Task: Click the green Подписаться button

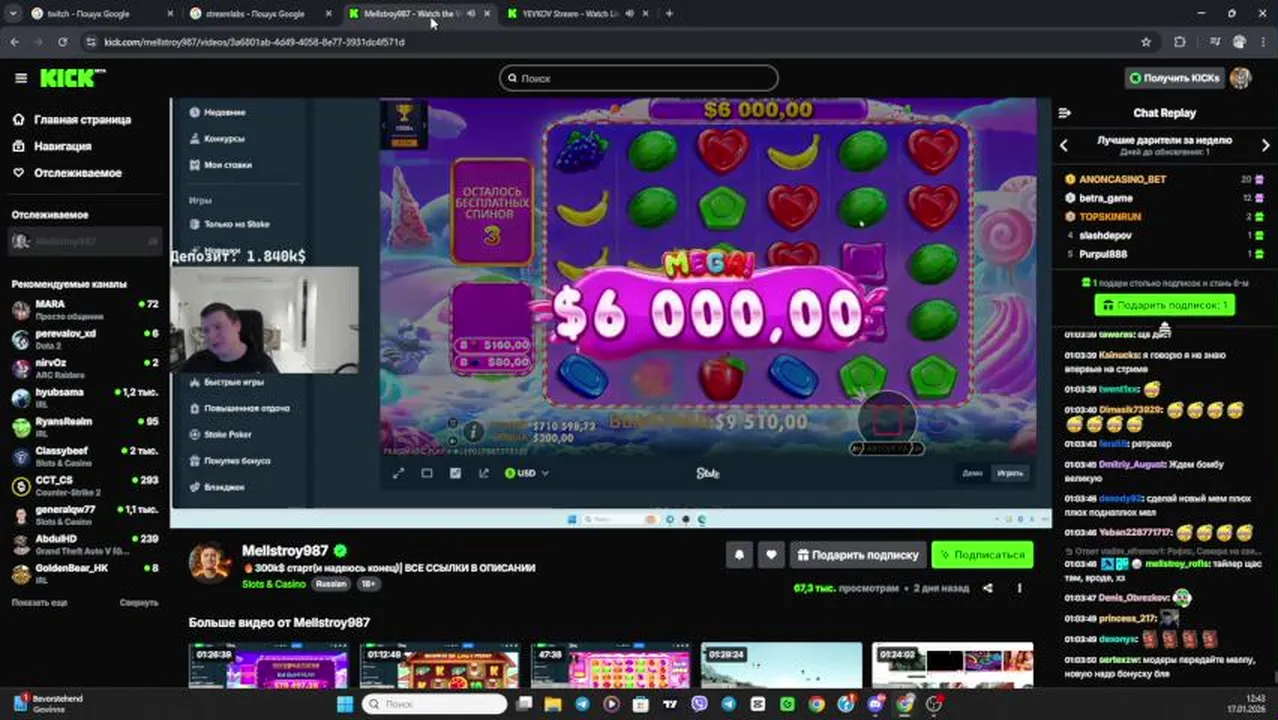Action: (982, 554)
